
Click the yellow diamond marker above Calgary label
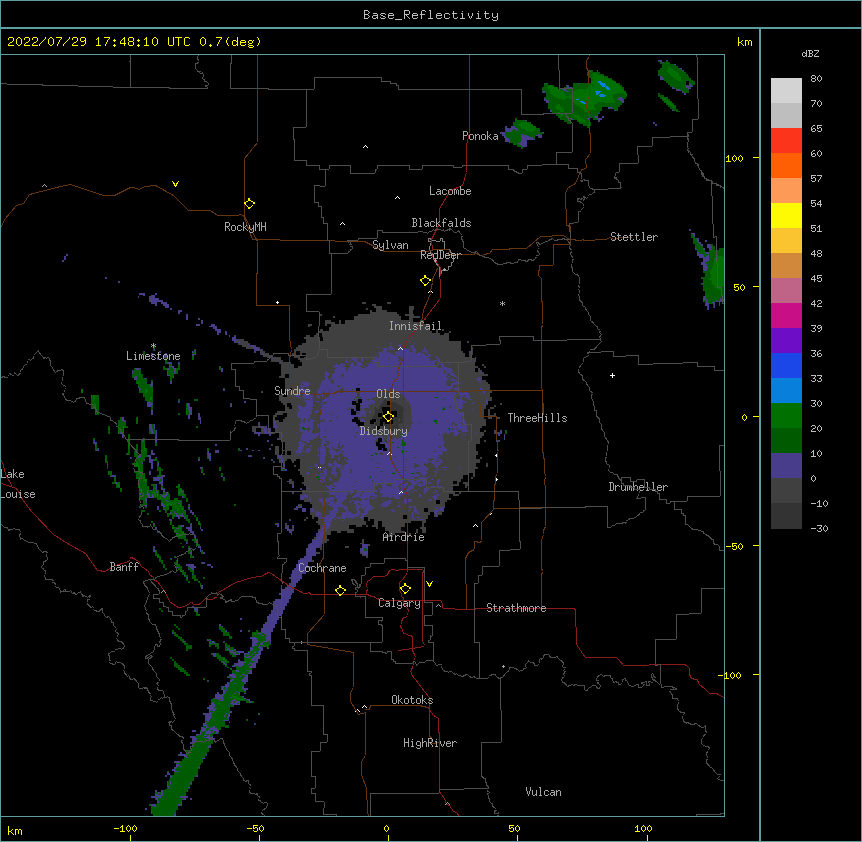click(405, 589)
